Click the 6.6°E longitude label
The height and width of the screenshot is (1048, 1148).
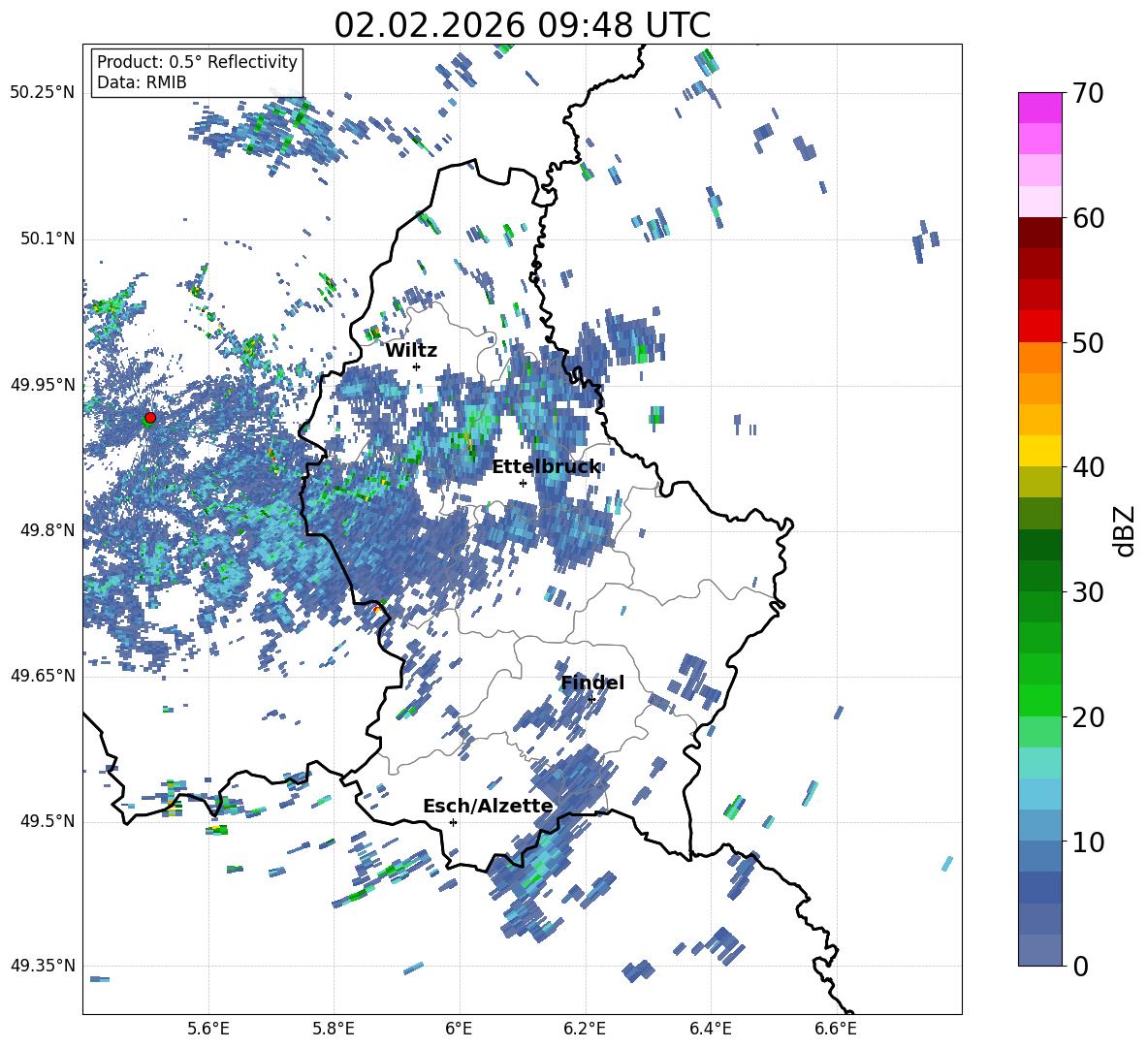(x=836, y=1029)
